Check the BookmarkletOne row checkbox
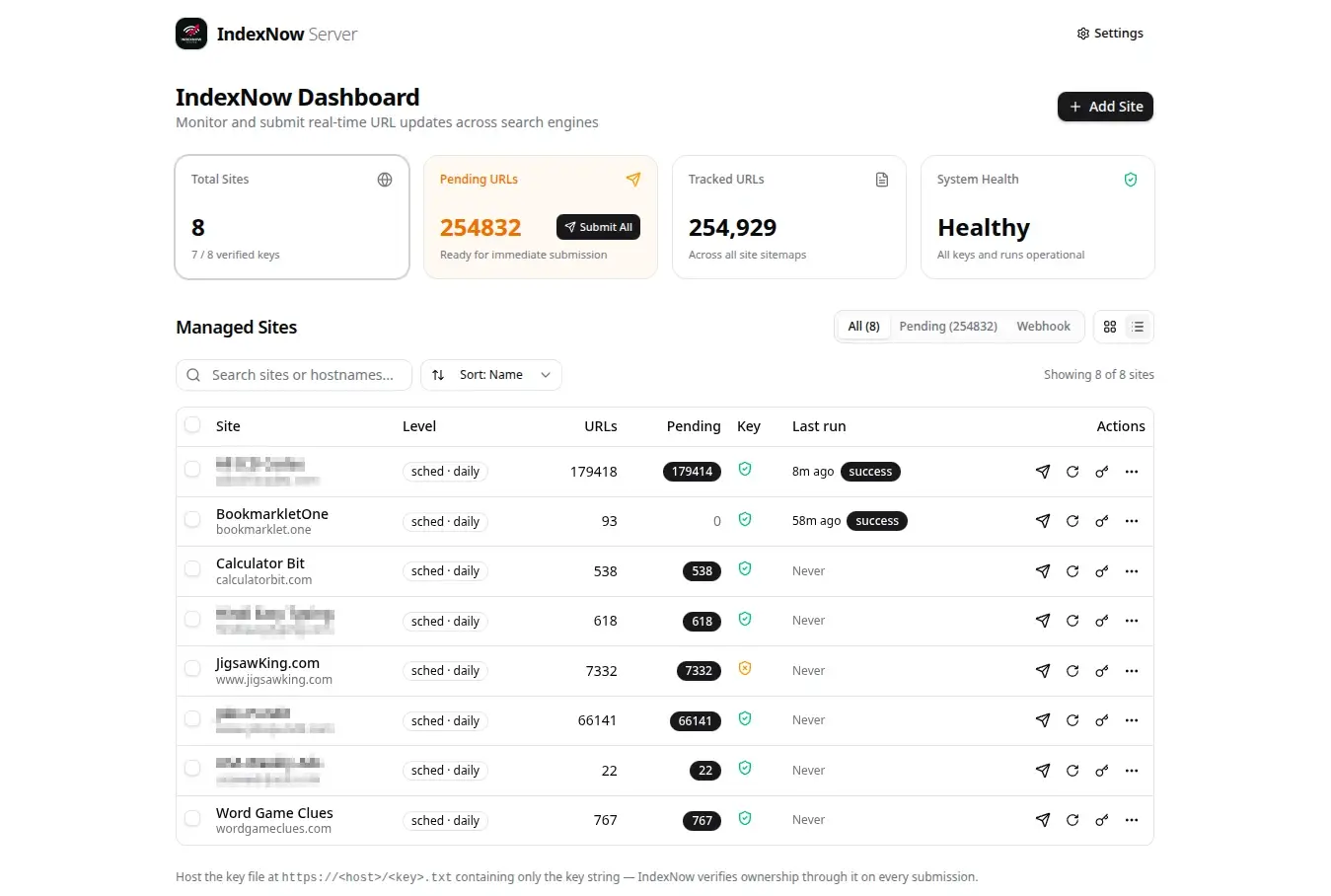The width and height of the screenshot is (1331, 896). click(x=192, y=519)
